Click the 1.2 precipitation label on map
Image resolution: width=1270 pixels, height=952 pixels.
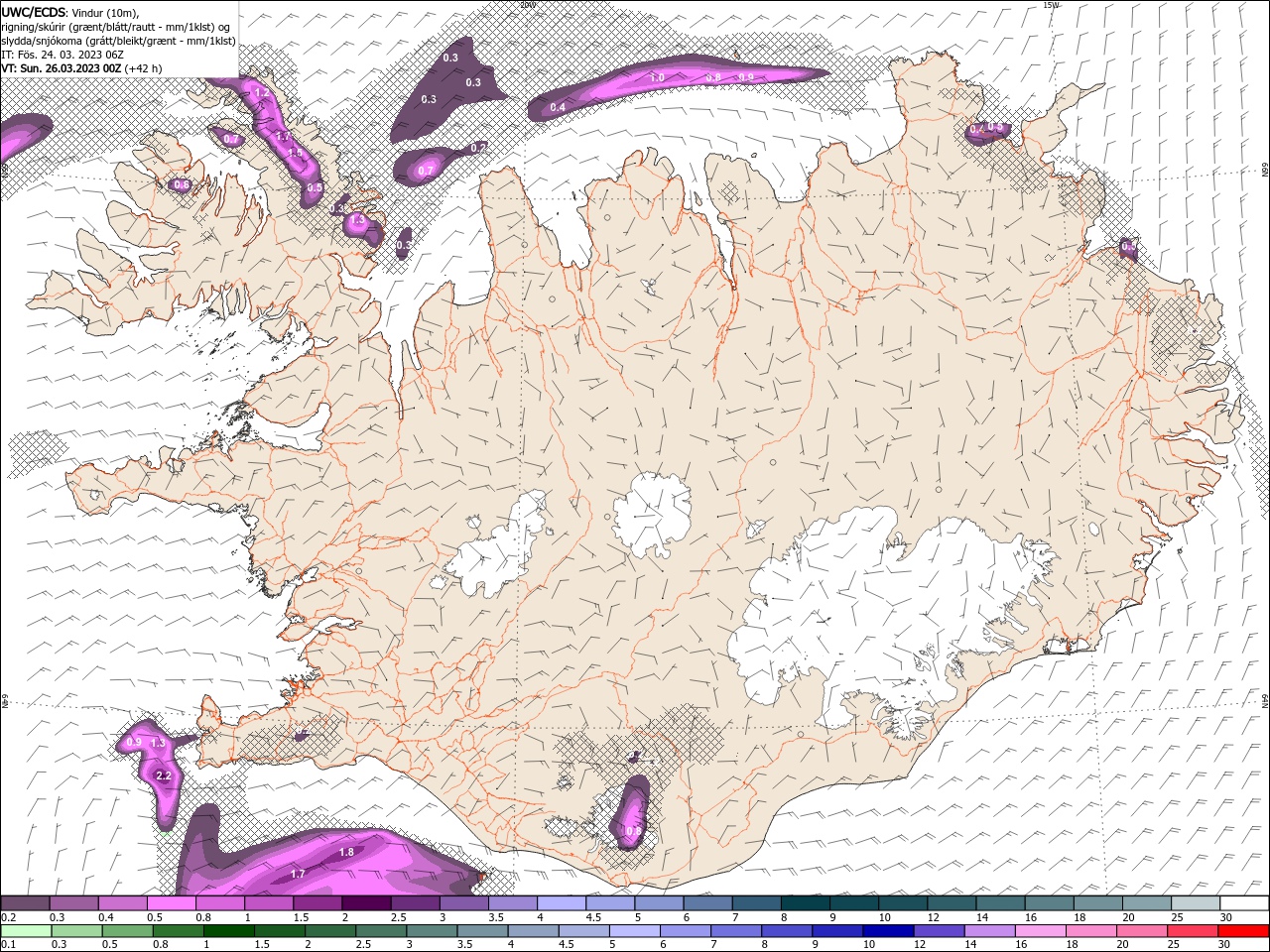point(262,92)
